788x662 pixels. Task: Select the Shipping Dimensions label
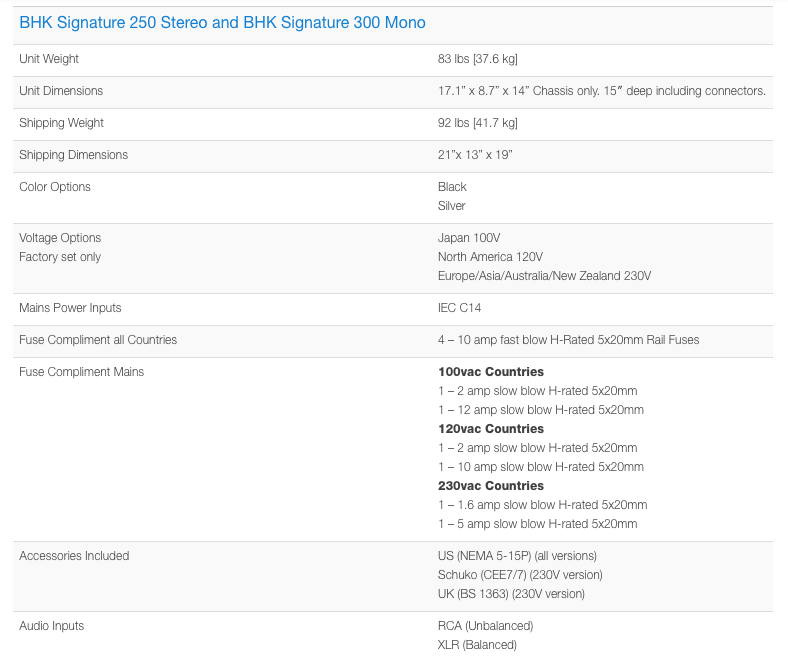73,155
